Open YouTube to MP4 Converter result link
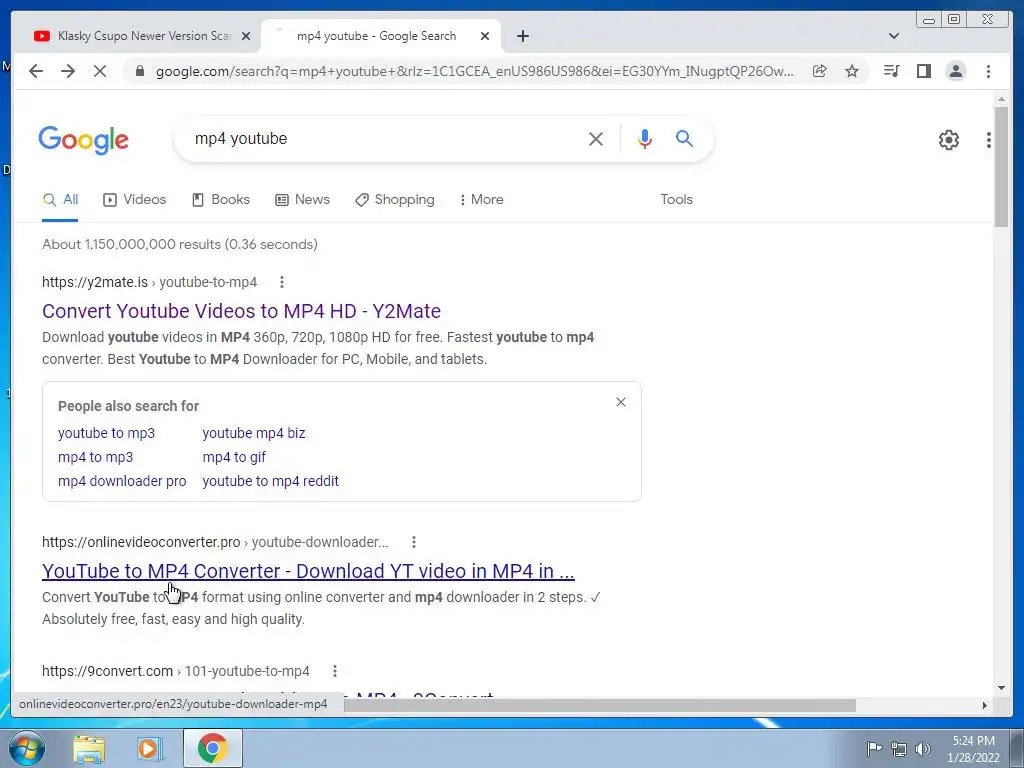This screenshot has height=768, width=1024. pos(308,571)
